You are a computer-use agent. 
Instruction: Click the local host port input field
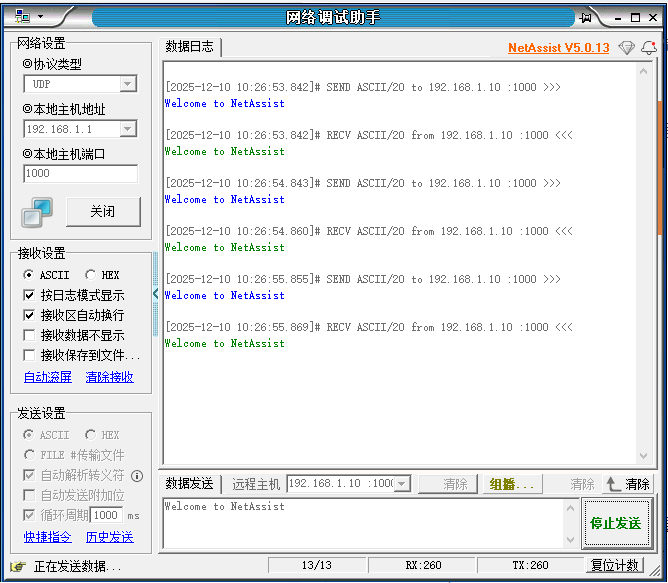point(81,173)
